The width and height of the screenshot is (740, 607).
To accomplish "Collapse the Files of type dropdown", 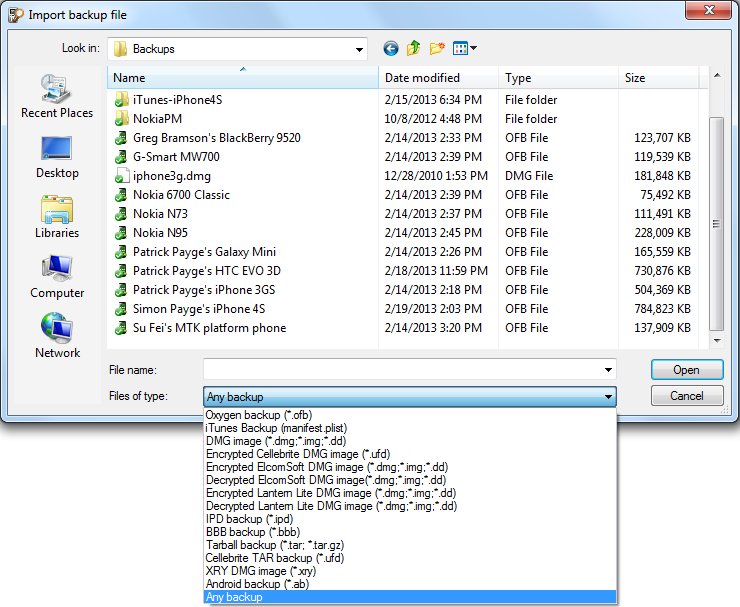I will (608, 397).
